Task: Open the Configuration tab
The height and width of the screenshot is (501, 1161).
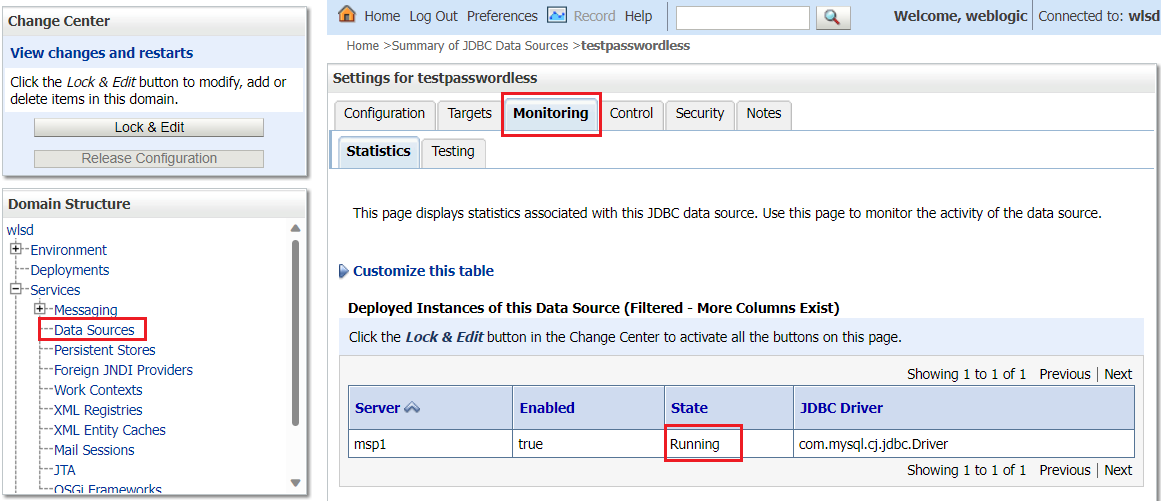Action: pos(384,114)
